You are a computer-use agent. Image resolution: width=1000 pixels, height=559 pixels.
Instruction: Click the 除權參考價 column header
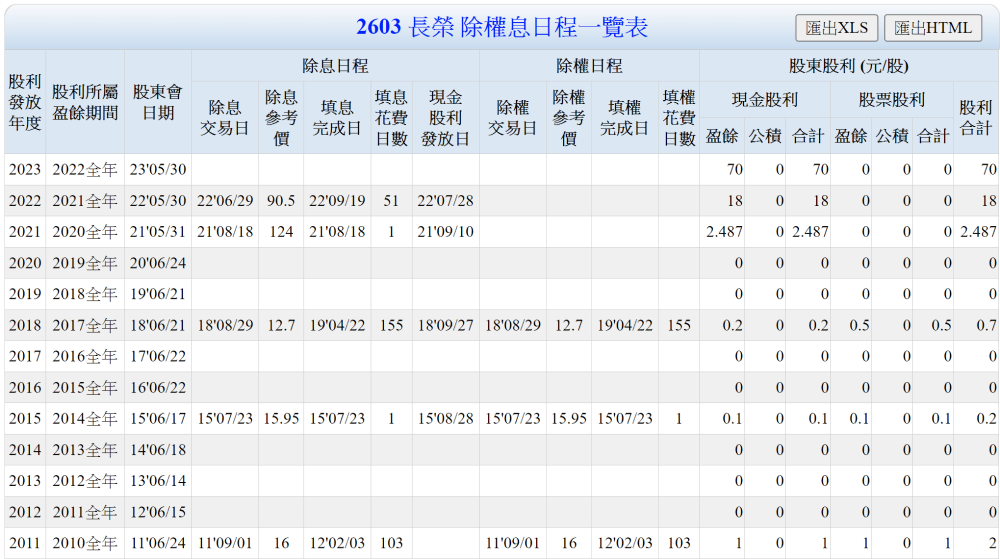click(569, 117)
